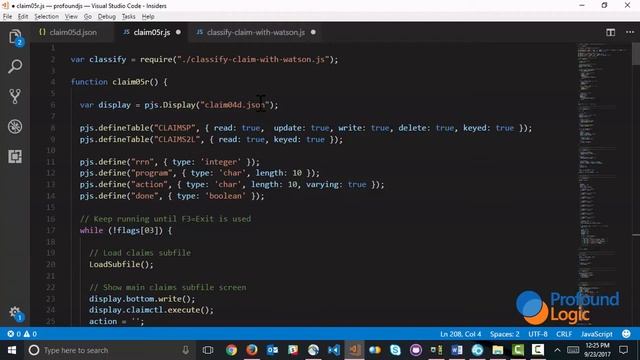Click the "Keep running until F3=Exit" comment
640x360 pixels.
point(165,219)
